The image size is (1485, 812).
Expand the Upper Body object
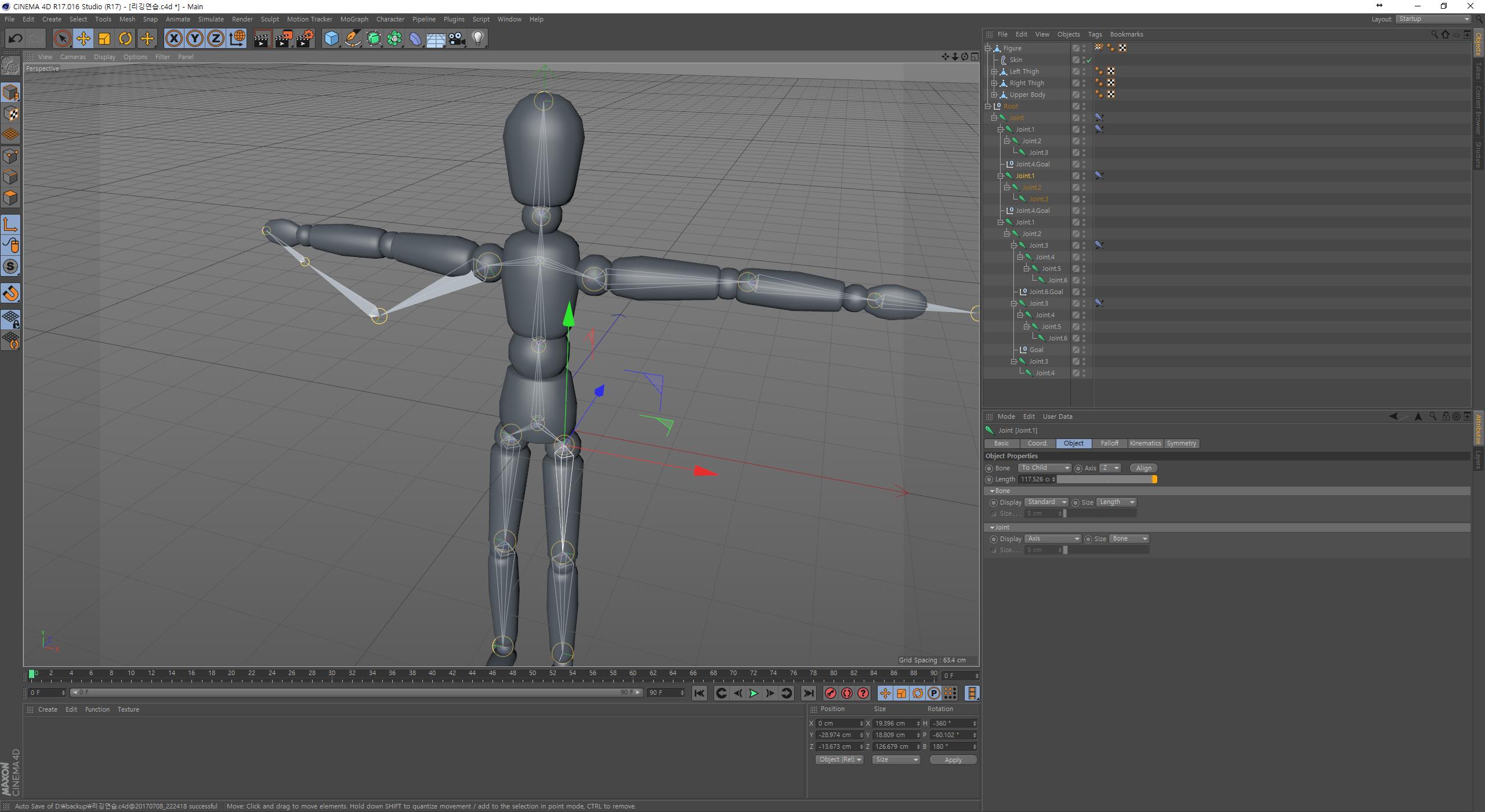pos(994,95)
